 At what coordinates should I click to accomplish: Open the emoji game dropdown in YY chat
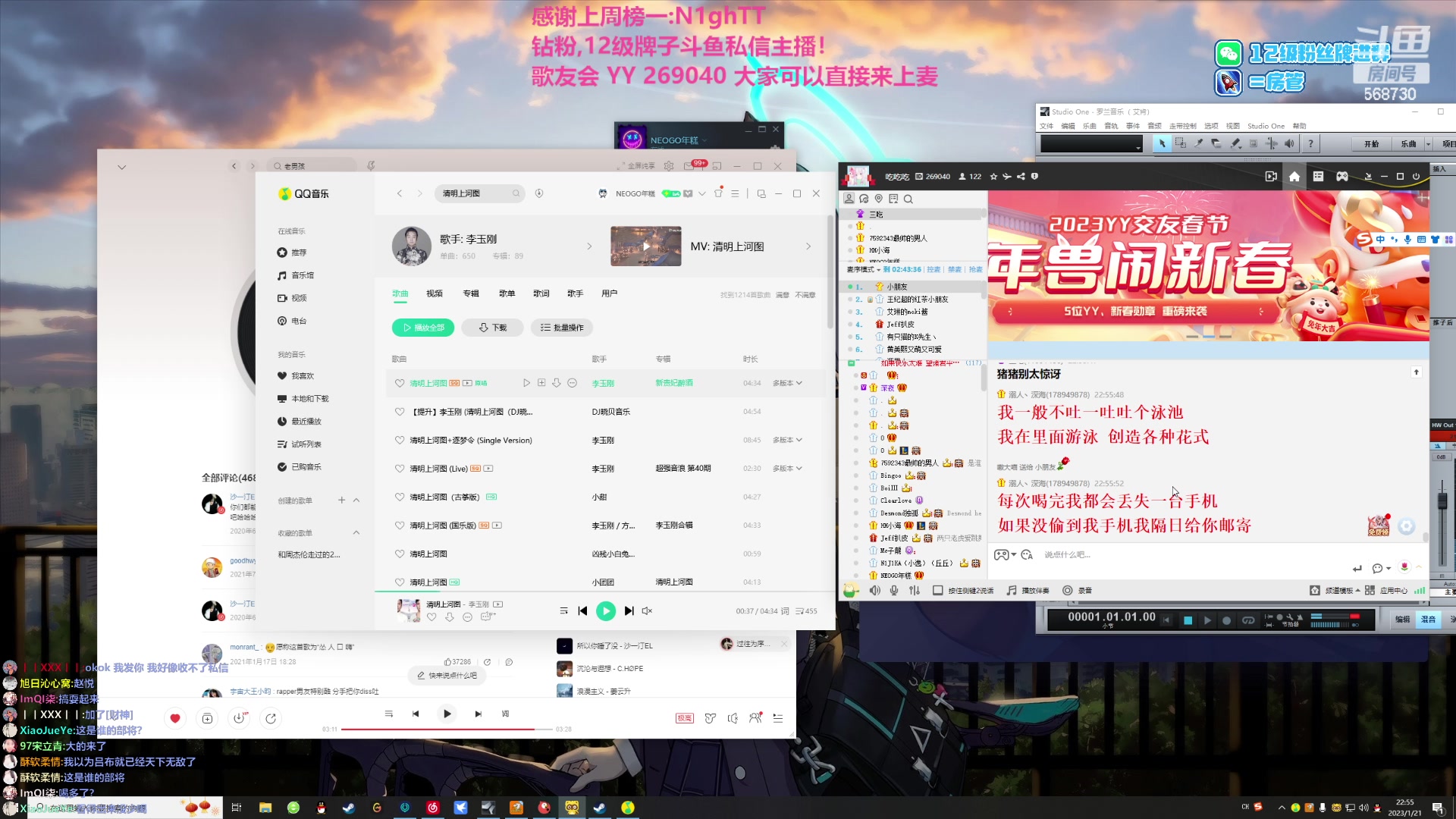pyautogui.click(x=1005, y=555)
